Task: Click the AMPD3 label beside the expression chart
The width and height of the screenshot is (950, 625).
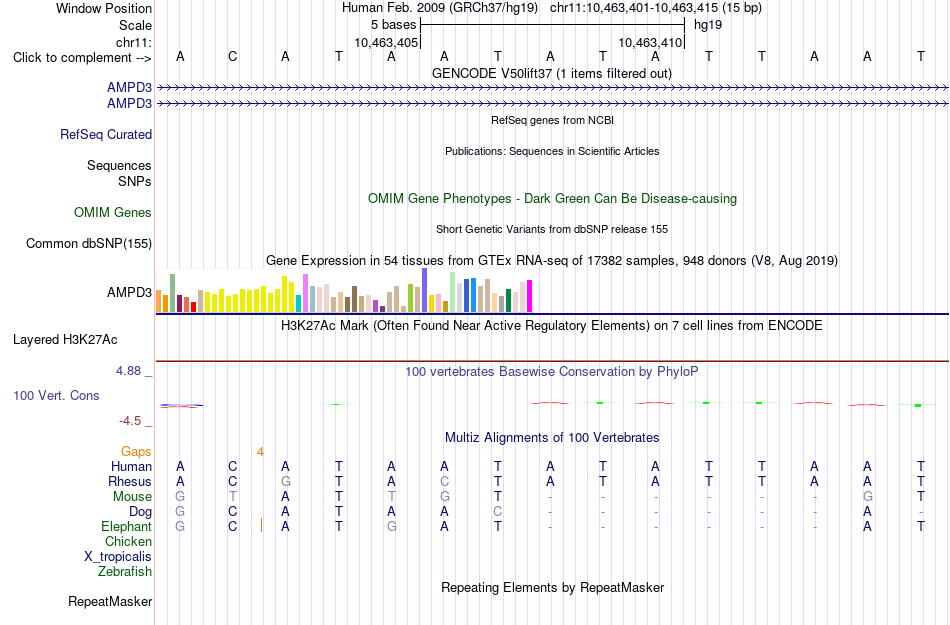Action: [129, 293]
